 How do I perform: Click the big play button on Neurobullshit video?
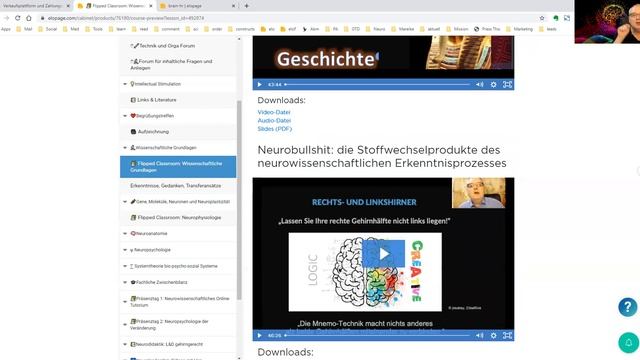tap(383, 254)
